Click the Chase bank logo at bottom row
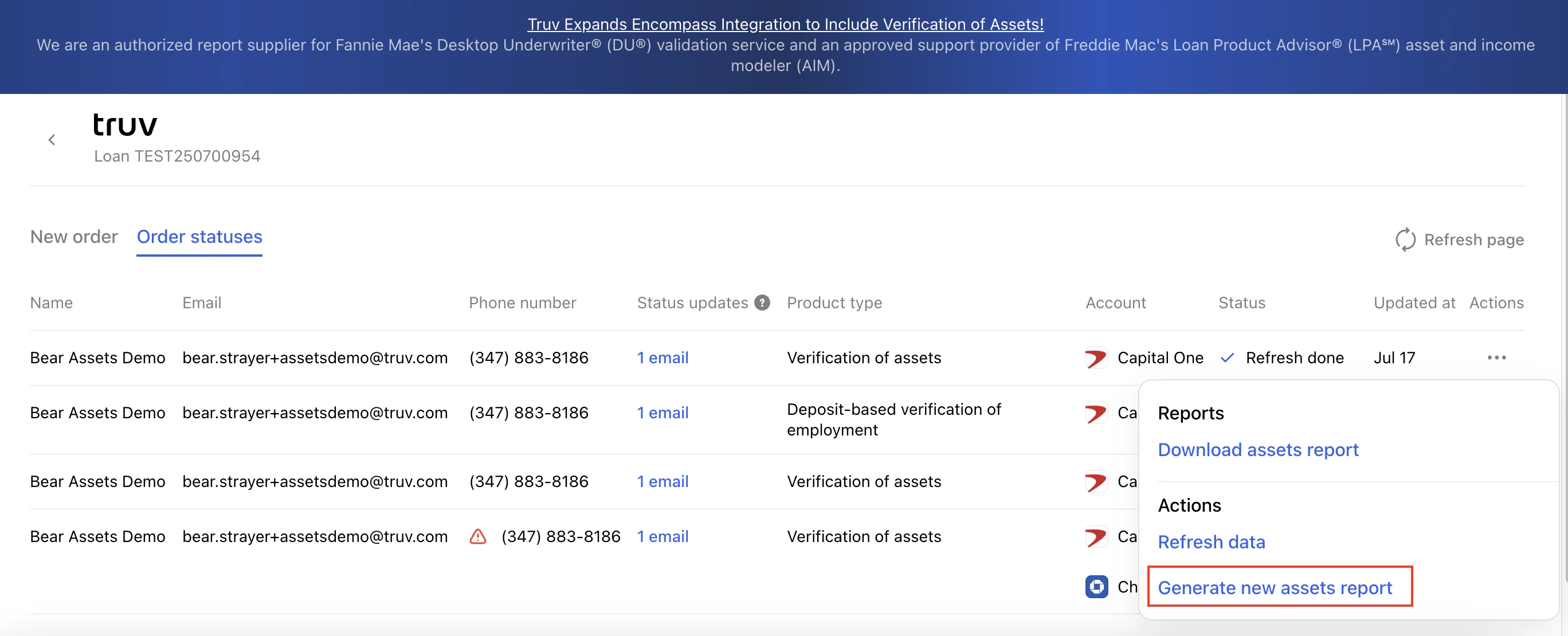 point(1096,587)
